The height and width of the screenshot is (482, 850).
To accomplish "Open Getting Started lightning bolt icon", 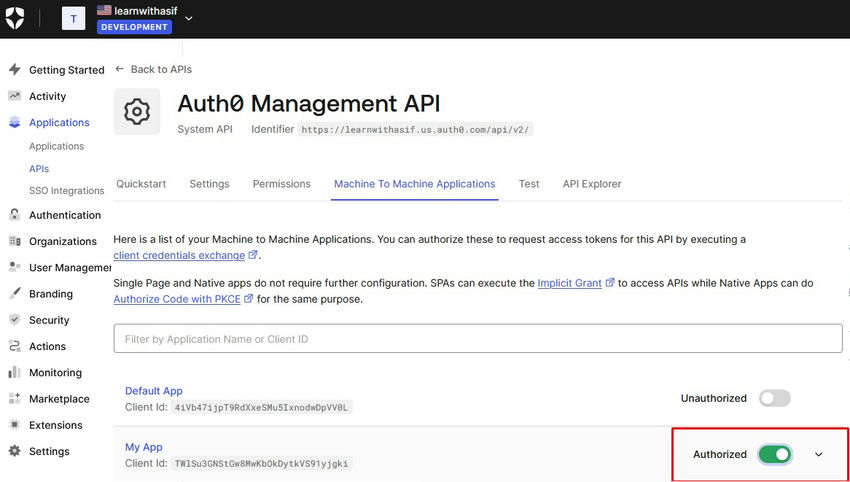I will tap(15, 69).
